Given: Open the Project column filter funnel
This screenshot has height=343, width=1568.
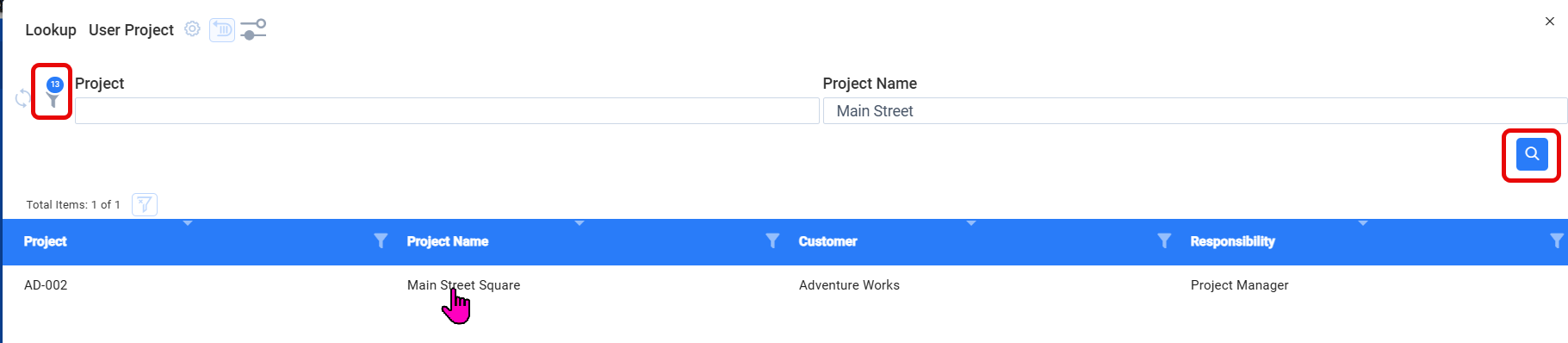Looking at the screenshot, I should point(381,240).
